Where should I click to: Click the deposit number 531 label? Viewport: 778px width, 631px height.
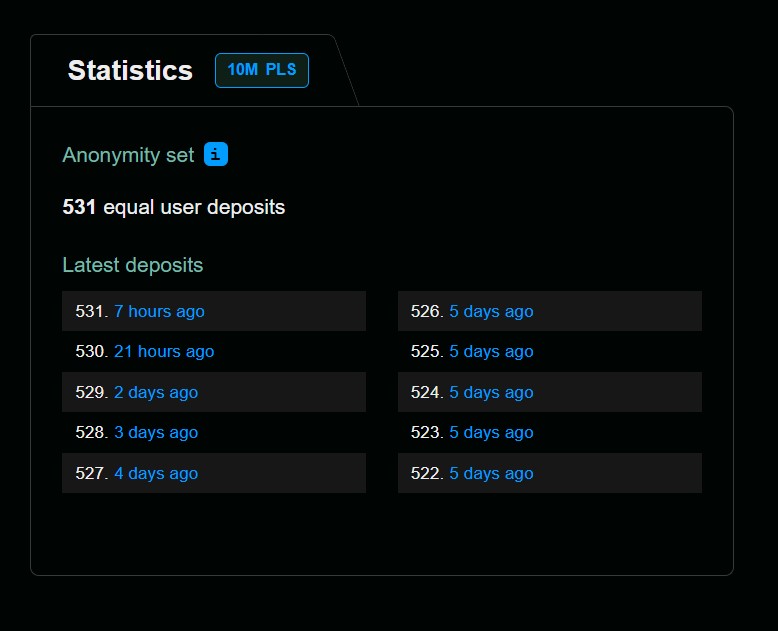(92, 312)
